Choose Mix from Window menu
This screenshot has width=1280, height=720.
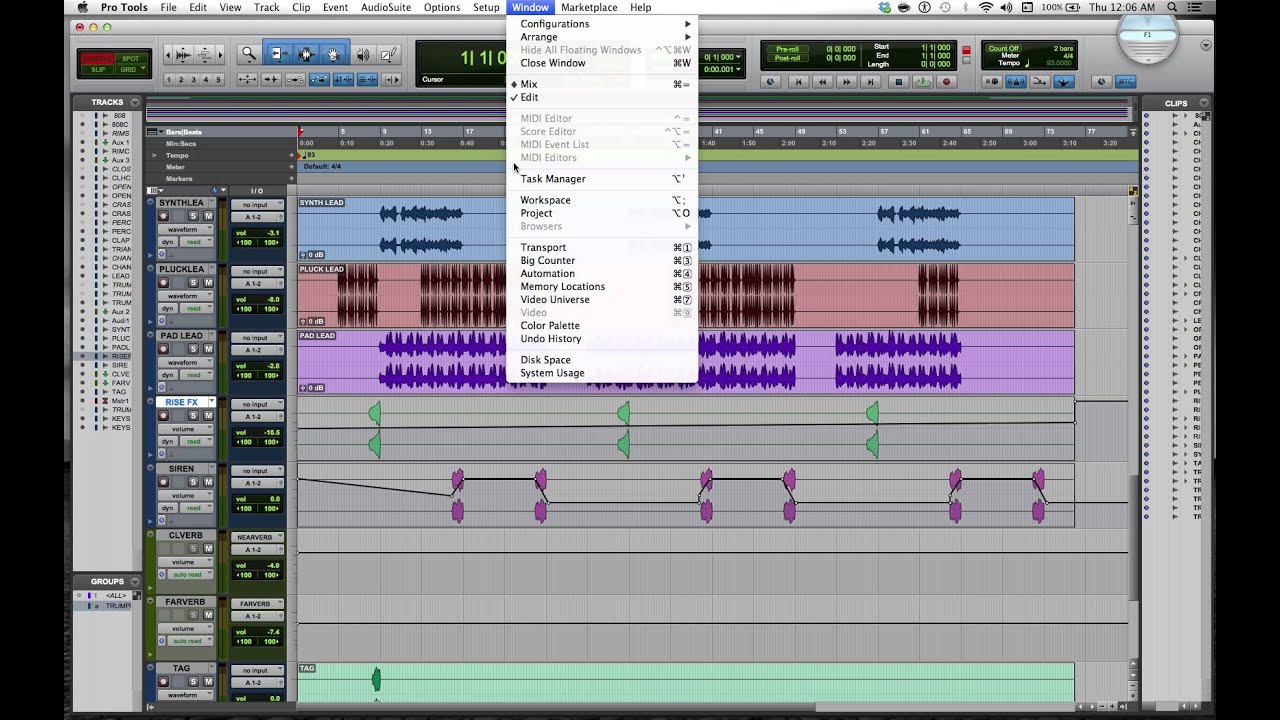[x=601, y=84]
